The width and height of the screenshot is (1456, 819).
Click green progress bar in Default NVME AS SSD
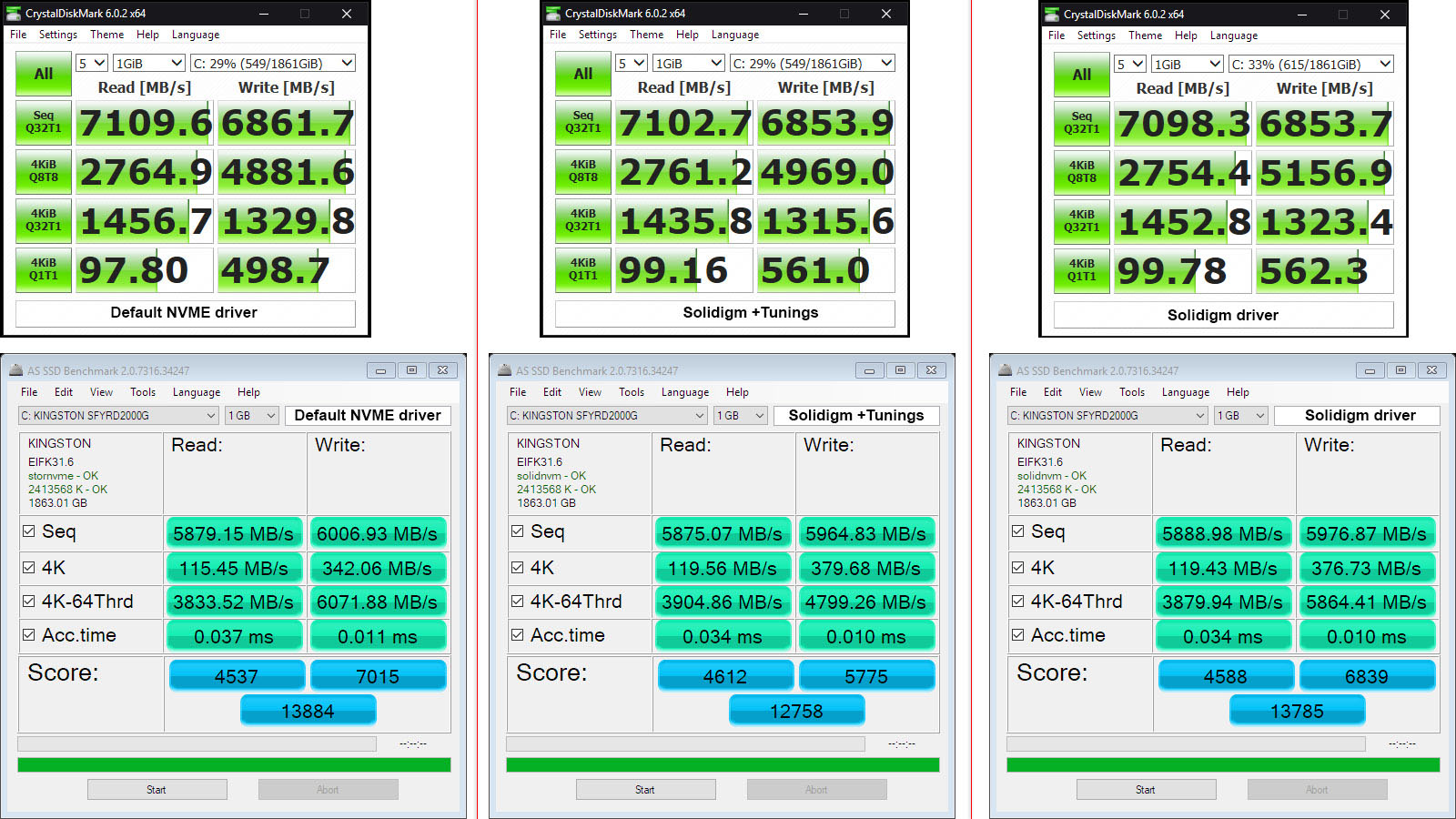coord(234,765)
